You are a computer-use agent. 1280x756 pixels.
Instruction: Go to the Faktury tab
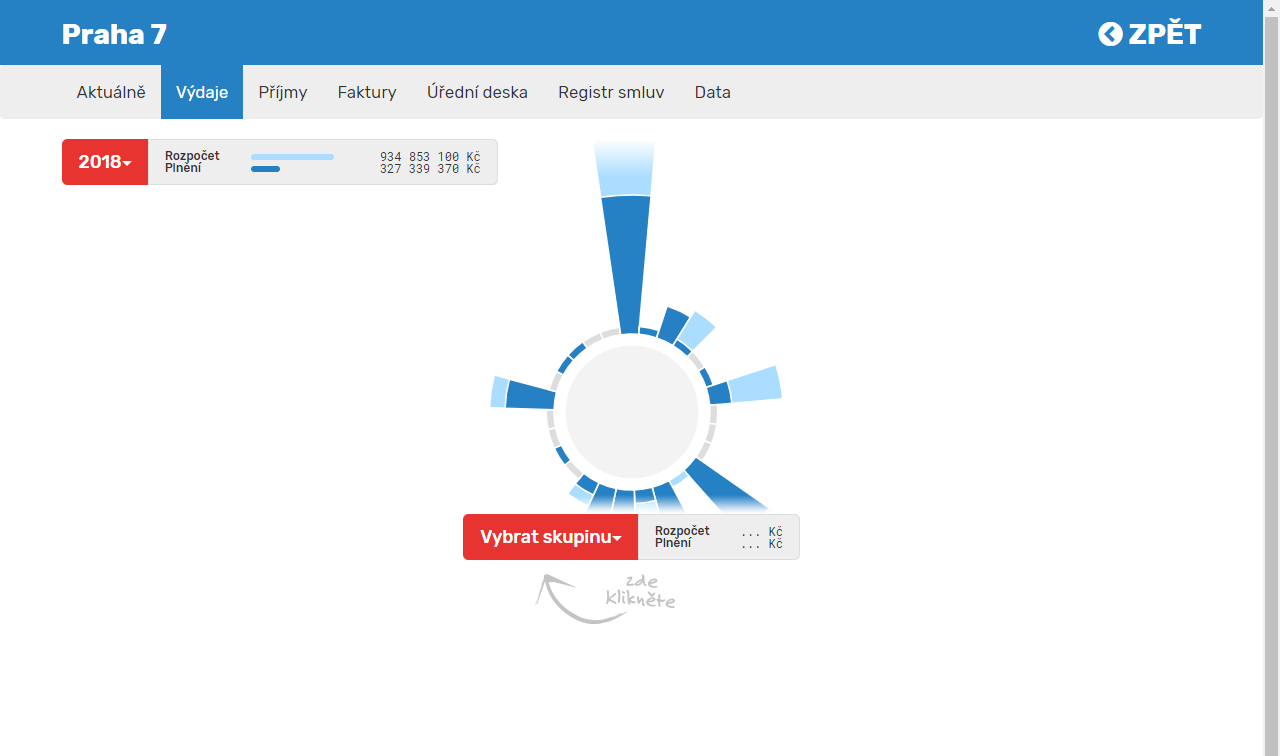pos(367,92)
